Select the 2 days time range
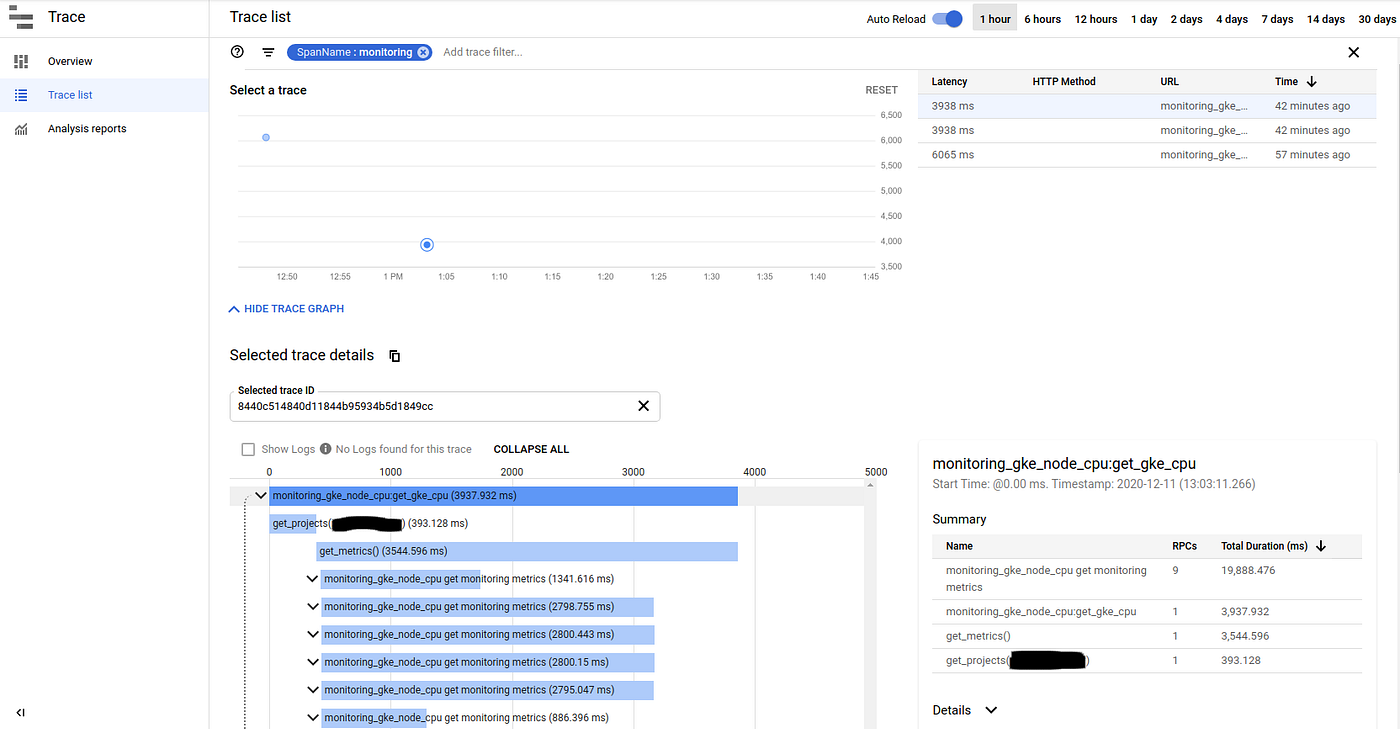Screen dimensions: 1400x729 (x=1187, y=19)
